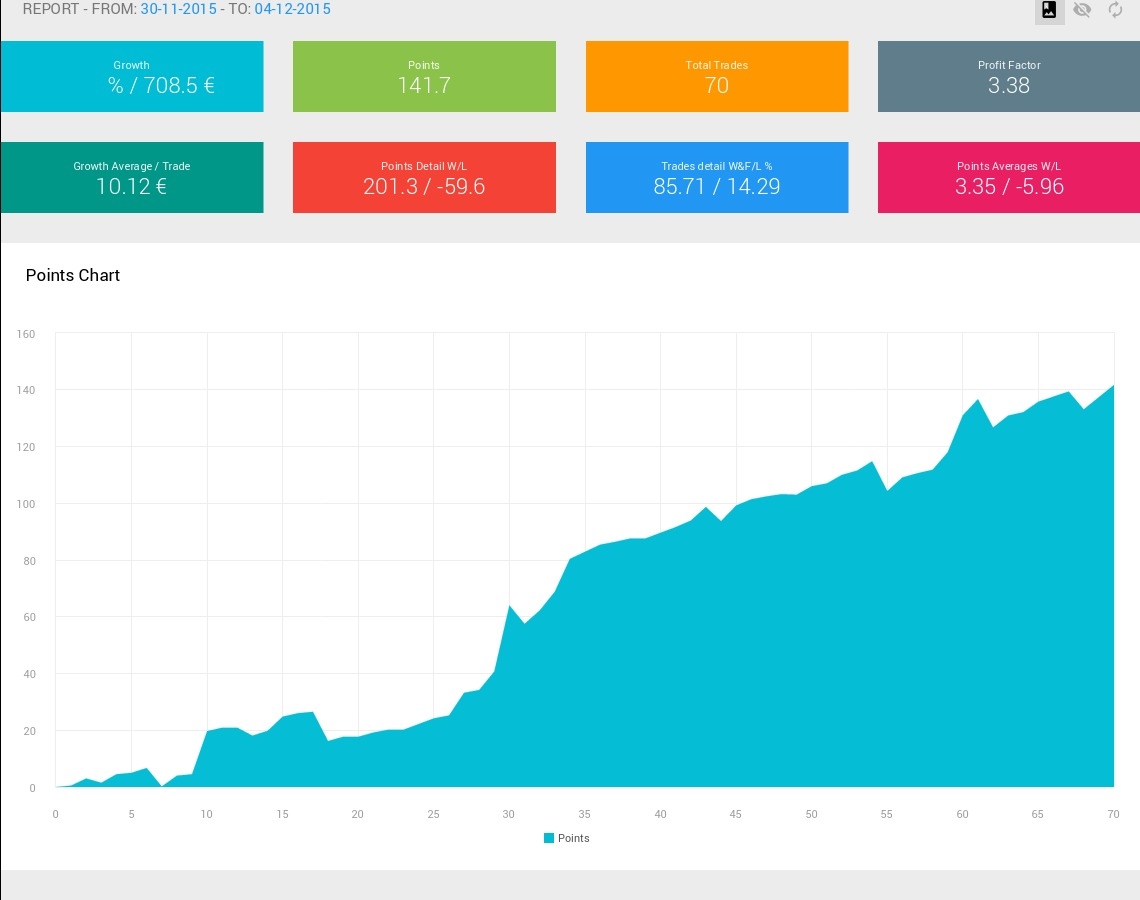The height and width of the screenshot is (900, 1140).
Task: Click the gray Profit Factor card
Action: coord(1008,76)
